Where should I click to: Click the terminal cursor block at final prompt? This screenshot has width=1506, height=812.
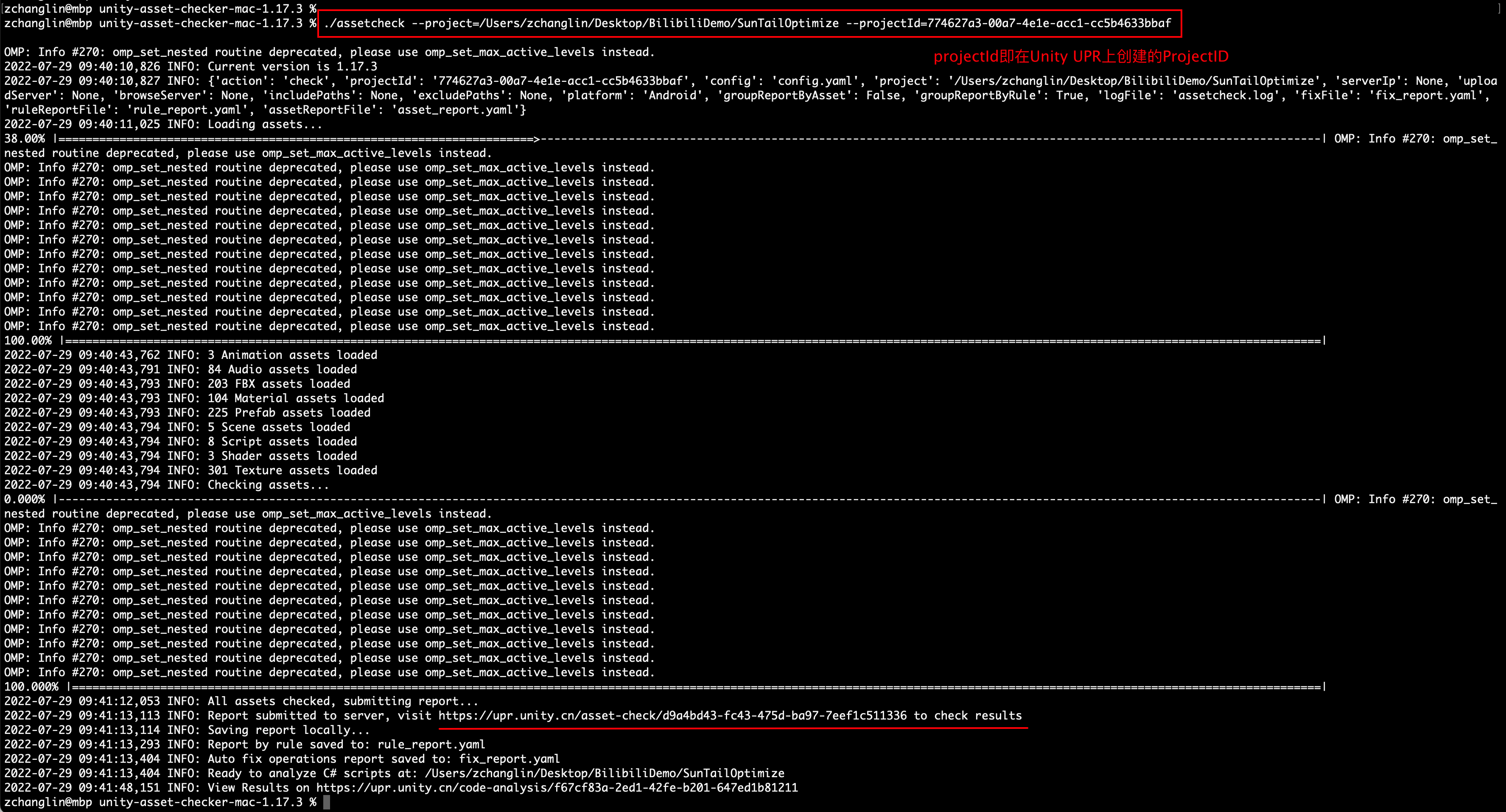click(x=326, y=802)
